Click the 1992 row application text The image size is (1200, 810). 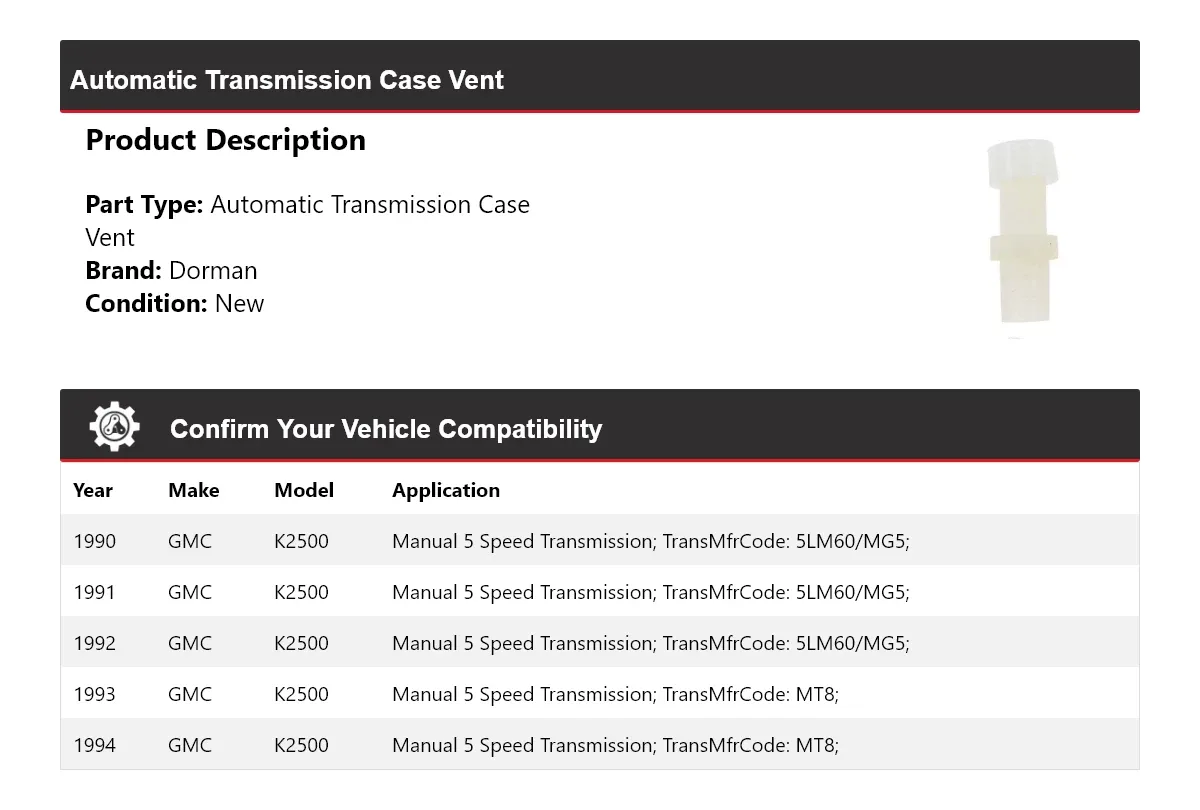[x=651, y=643]
